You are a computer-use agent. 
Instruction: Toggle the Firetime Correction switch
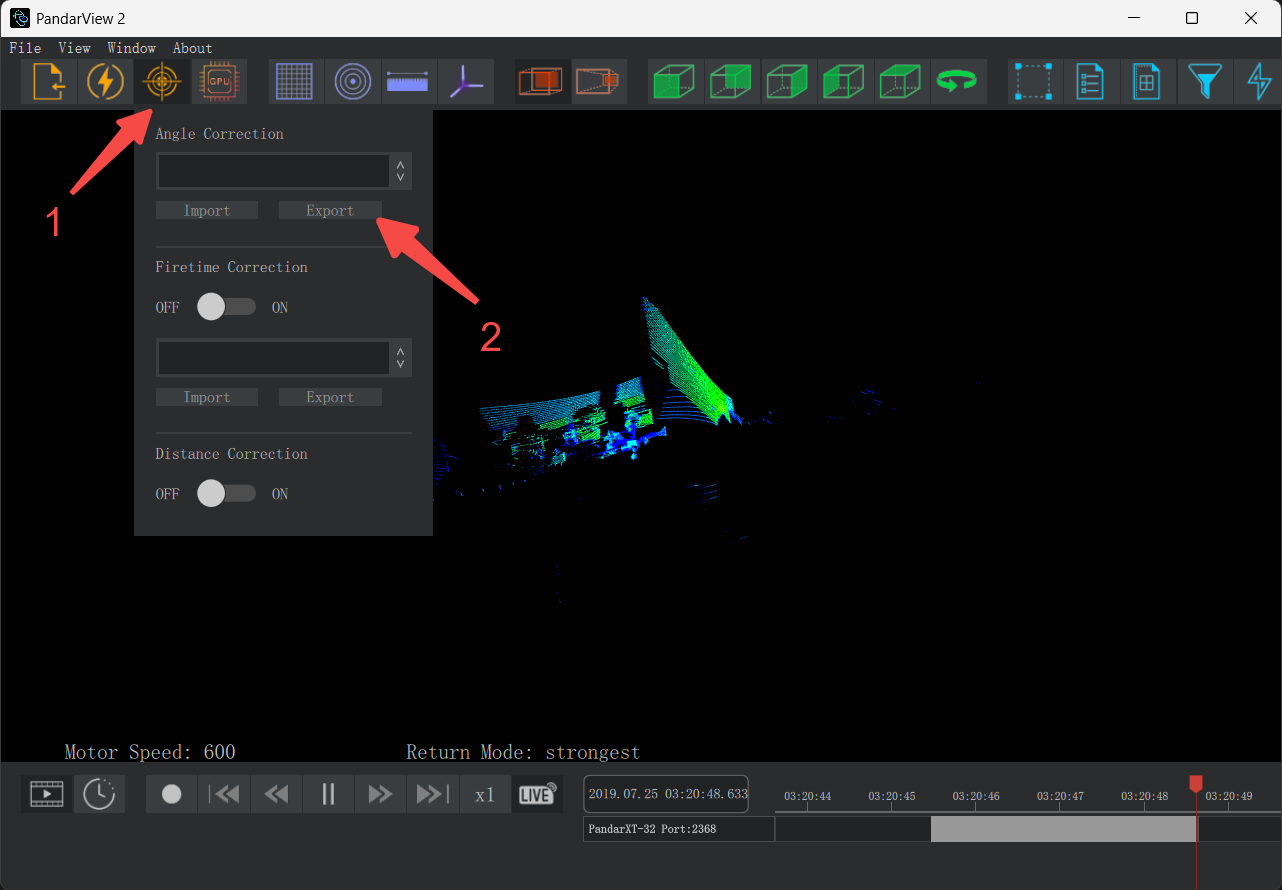pos(225,307)
